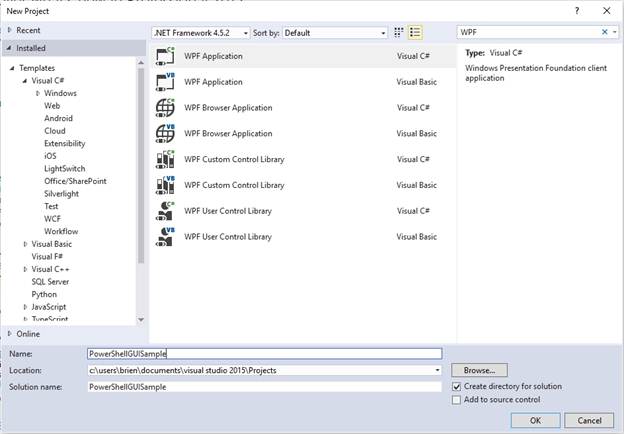624x434 pixels.
Task: Enable Add to source control checkbox
Action: click(456, 399)
